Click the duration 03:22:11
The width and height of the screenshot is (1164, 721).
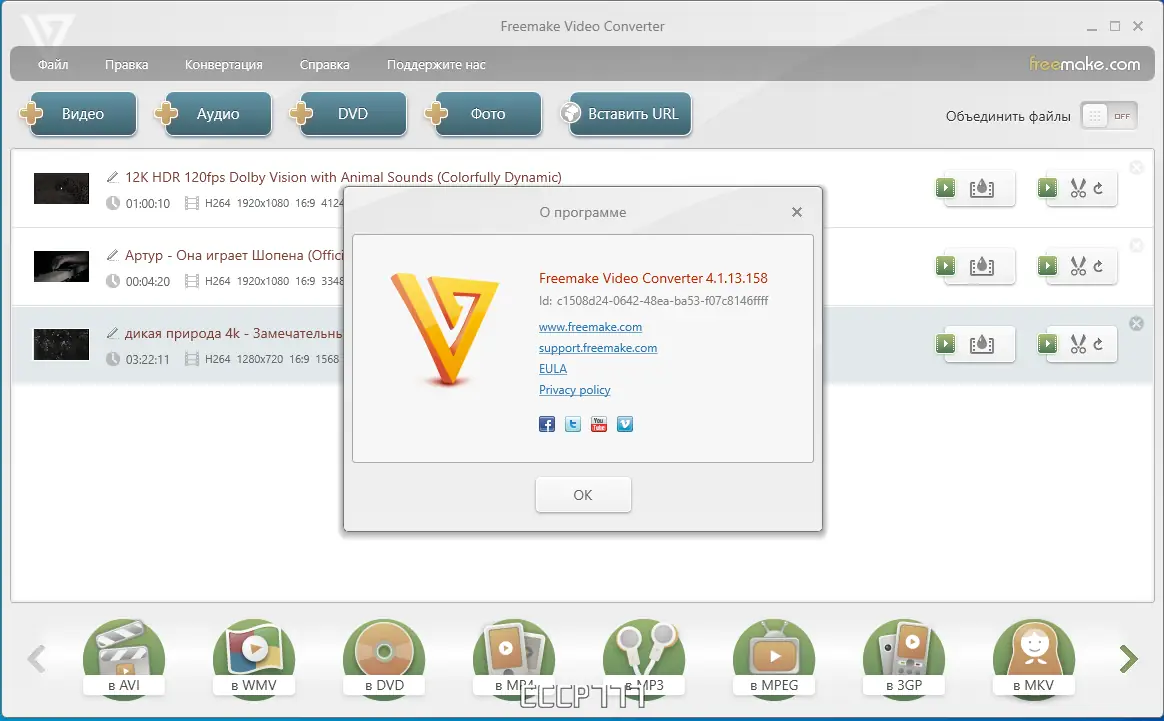coord(148,359)
